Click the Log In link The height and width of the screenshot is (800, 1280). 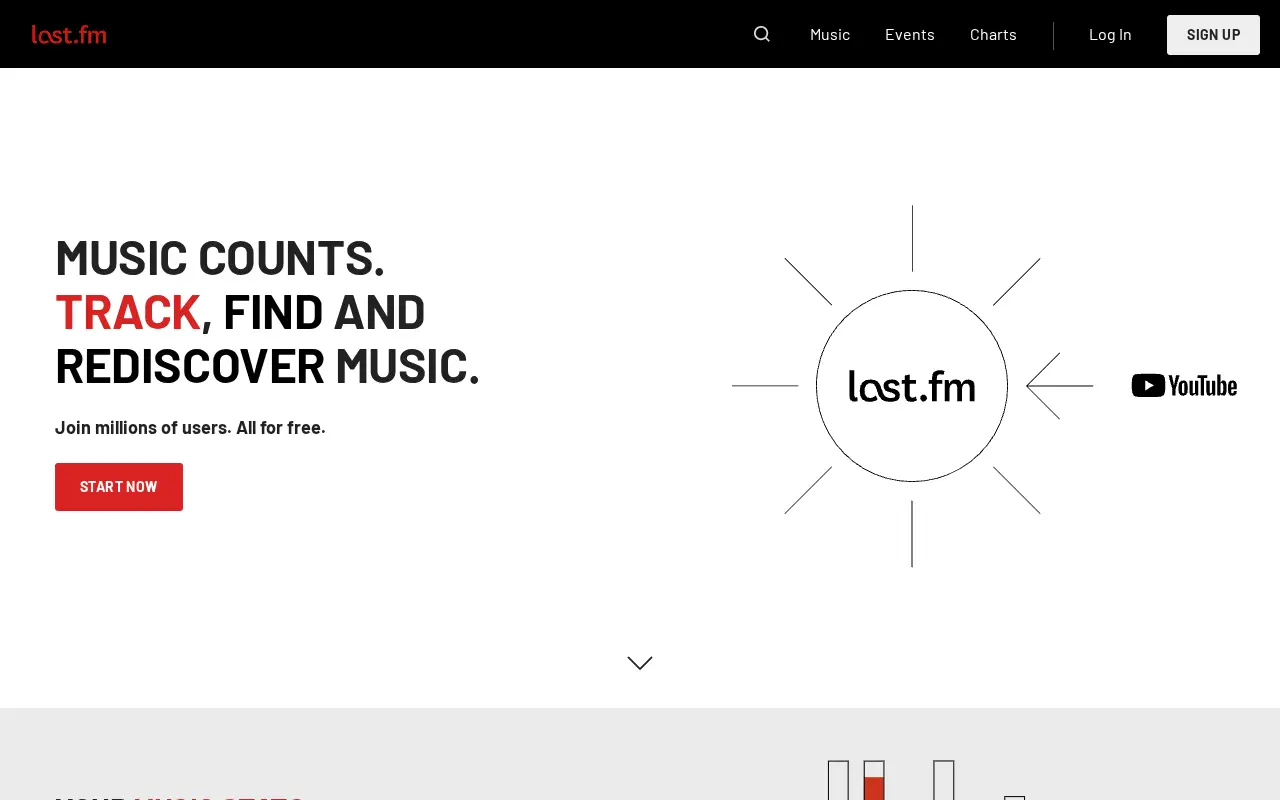(1110, 34)
